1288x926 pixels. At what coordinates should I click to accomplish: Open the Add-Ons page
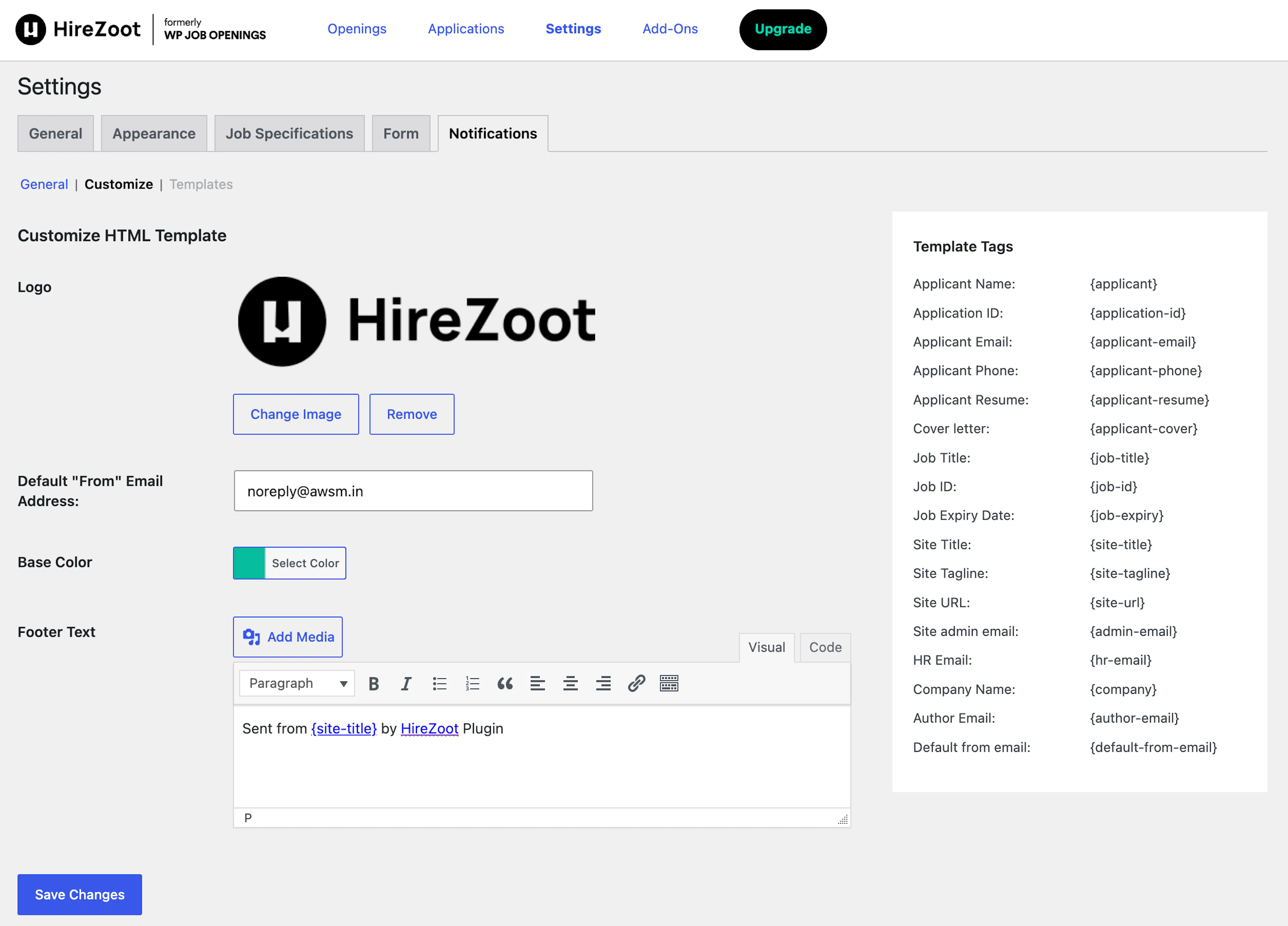pos(670,29)
